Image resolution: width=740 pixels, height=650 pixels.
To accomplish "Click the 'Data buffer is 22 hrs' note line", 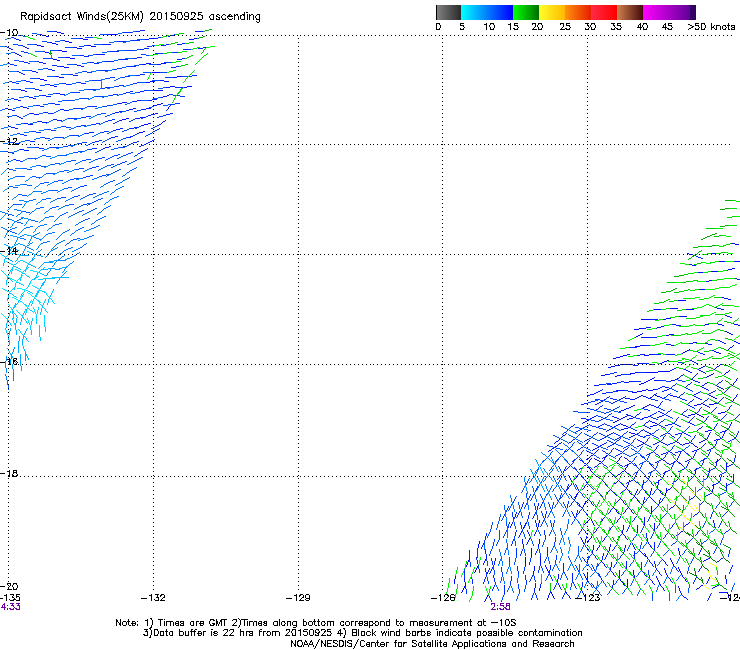I will (362, 633).
